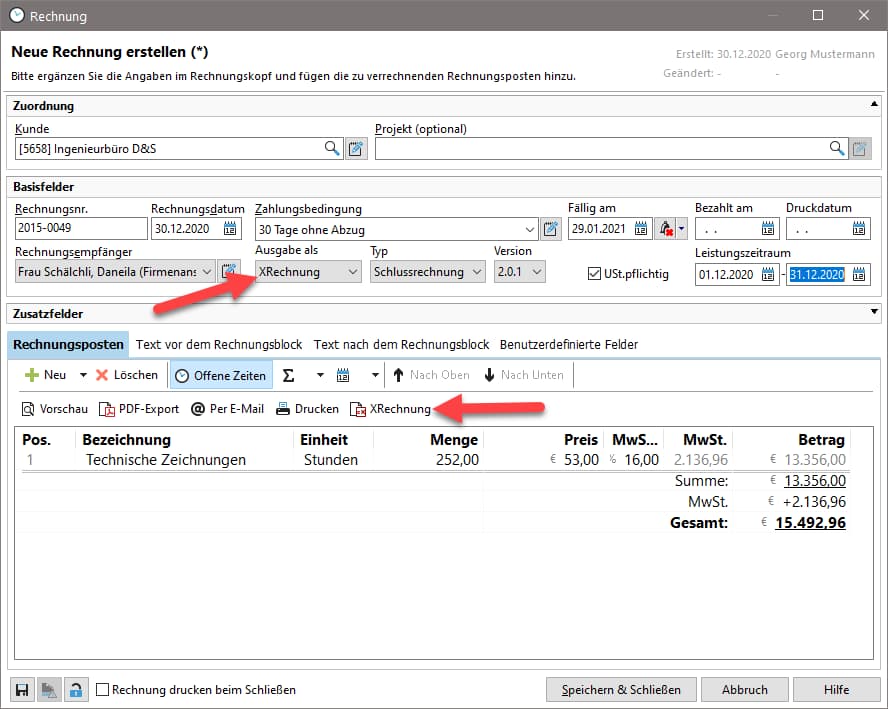Open Rechnungsempfänger dropdown
The height and width of the screenshot is (709, 888).
[207, 272]
